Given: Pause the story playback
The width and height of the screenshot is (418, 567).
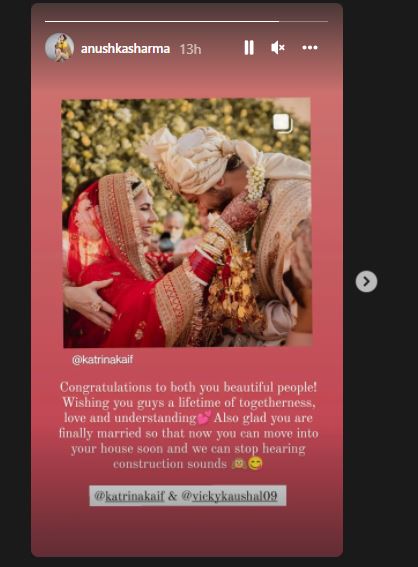Looking at the screenshot, I should click(249, 48).
